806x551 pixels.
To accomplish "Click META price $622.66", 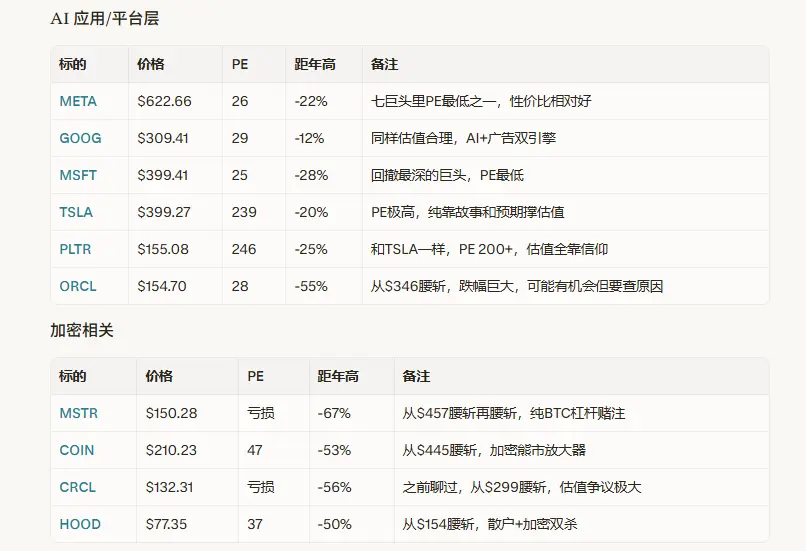I will [164, 101].
